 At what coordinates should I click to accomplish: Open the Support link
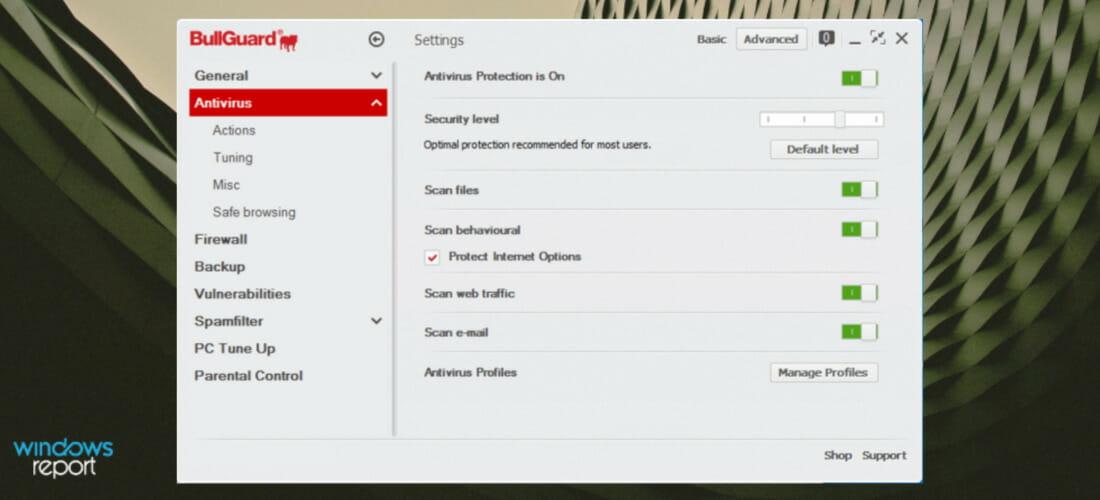click(884, 456)
